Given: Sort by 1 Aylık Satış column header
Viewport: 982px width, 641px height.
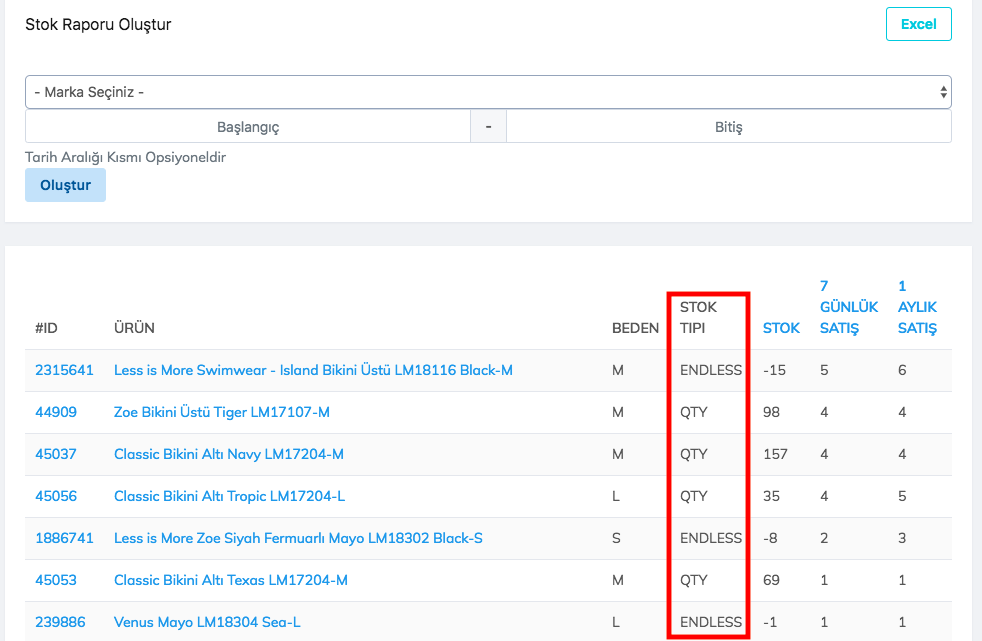Looking at the screenshot, I should [x=917, y=307].
